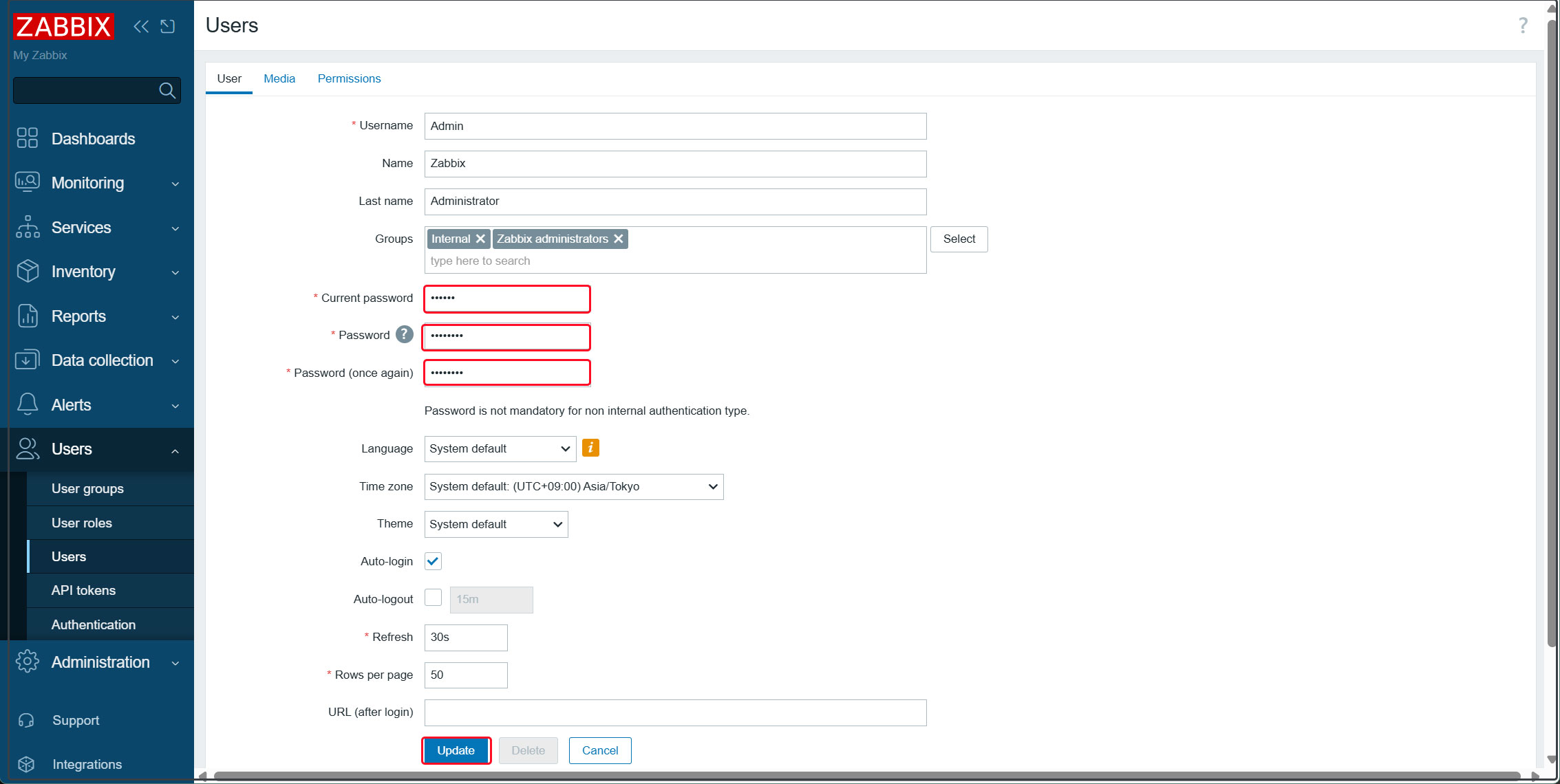Click the Update button
The image size is (1560, 784).
click(456, 750)
